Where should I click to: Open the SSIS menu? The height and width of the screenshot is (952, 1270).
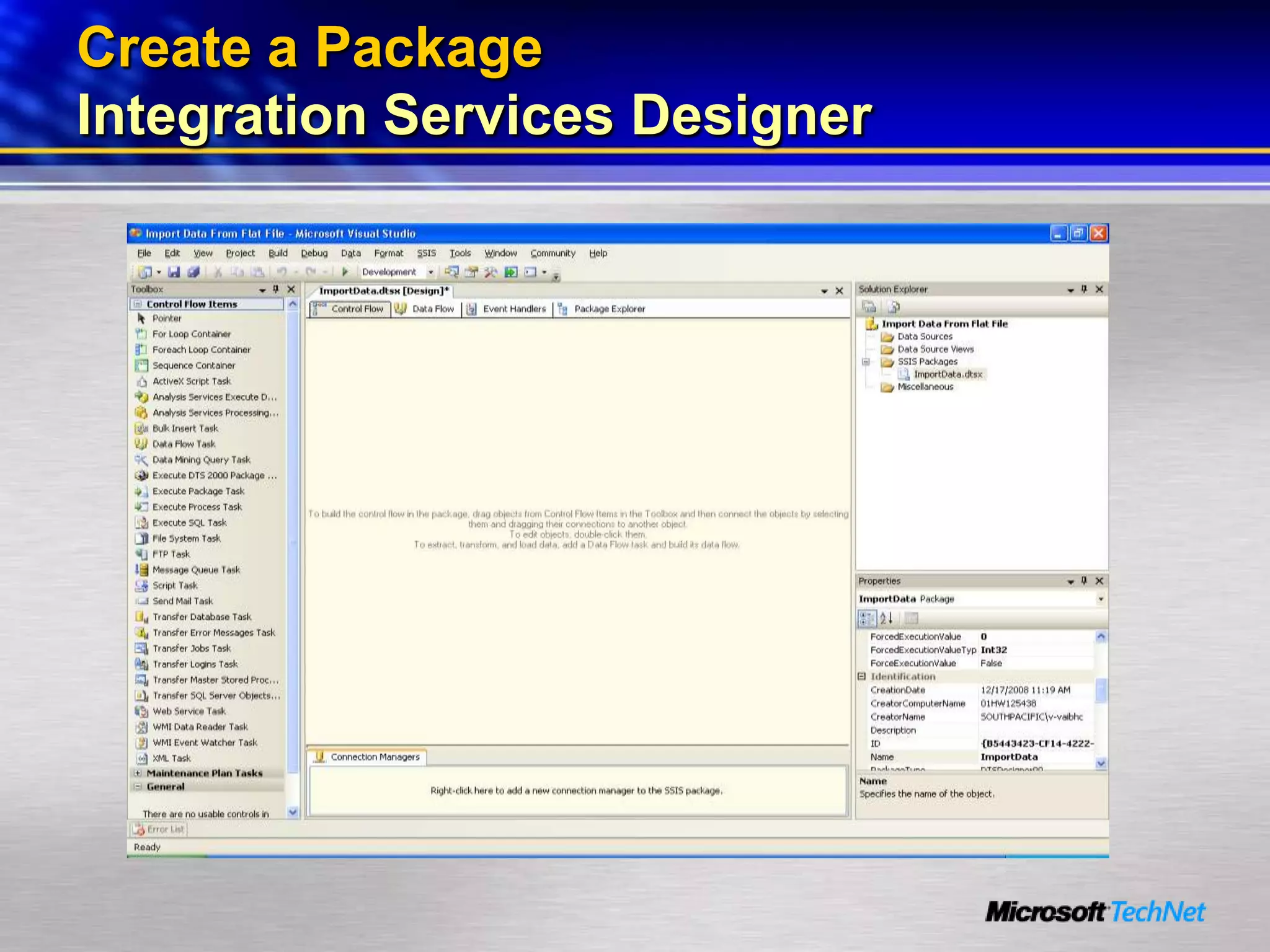[x=426, y=253]
